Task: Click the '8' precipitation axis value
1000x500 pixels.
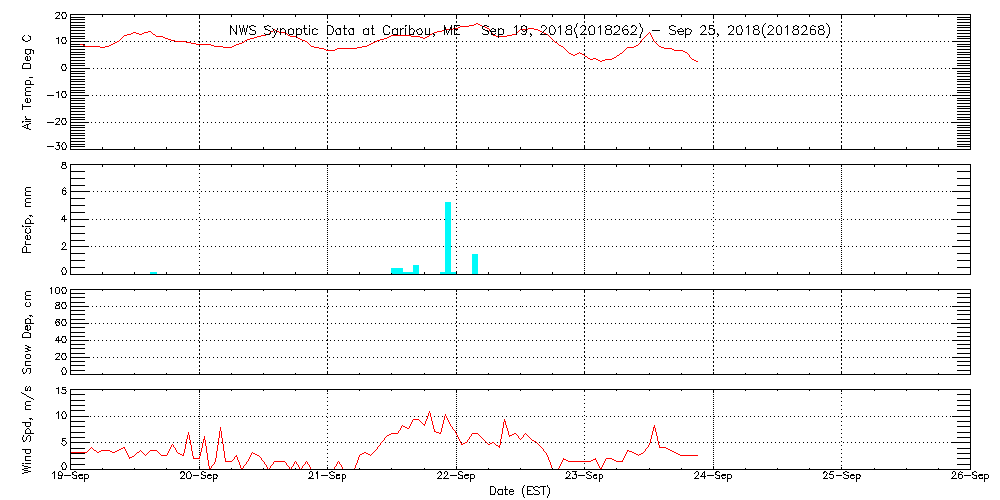Action: coord(64,166)
